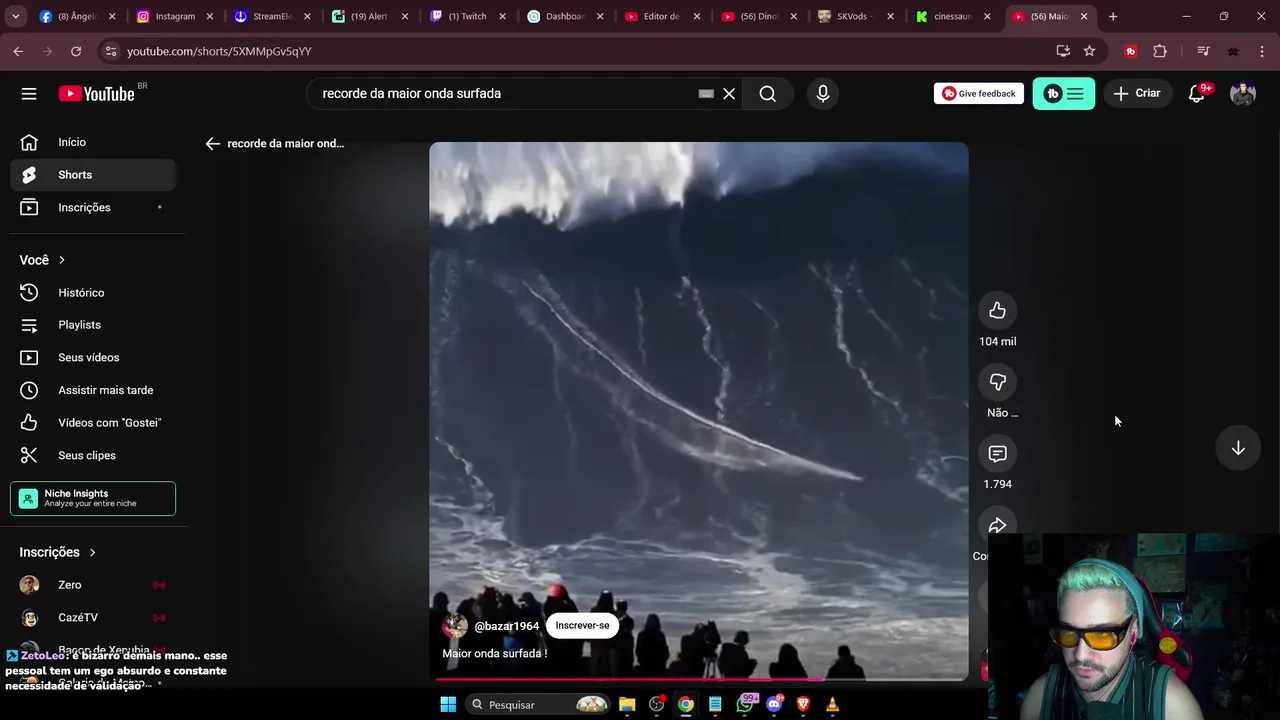Image resolution: width=1280 pixels, height=720 pixels.
Task: Open Assistir mais tarde
Action: point(93,390)
